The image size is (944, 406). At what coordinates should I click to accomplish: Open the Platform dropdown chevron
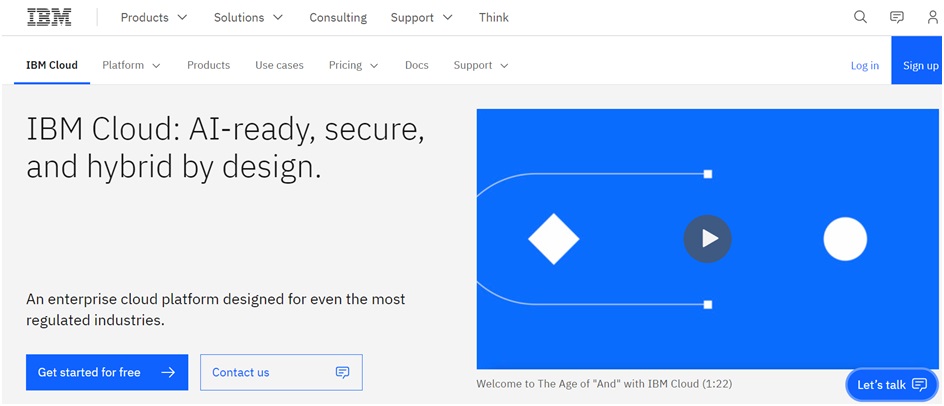click(156, 66)
